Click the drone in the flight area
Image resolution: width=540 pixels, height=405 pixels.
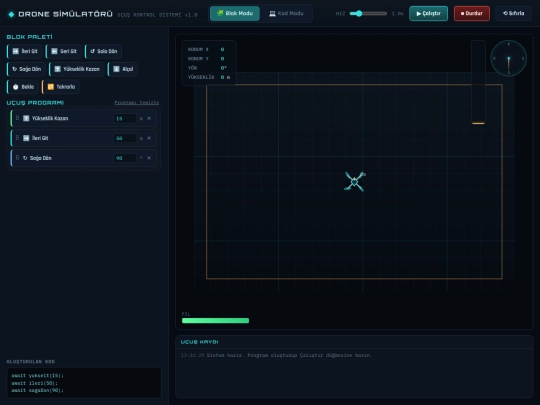coord(355,181)
